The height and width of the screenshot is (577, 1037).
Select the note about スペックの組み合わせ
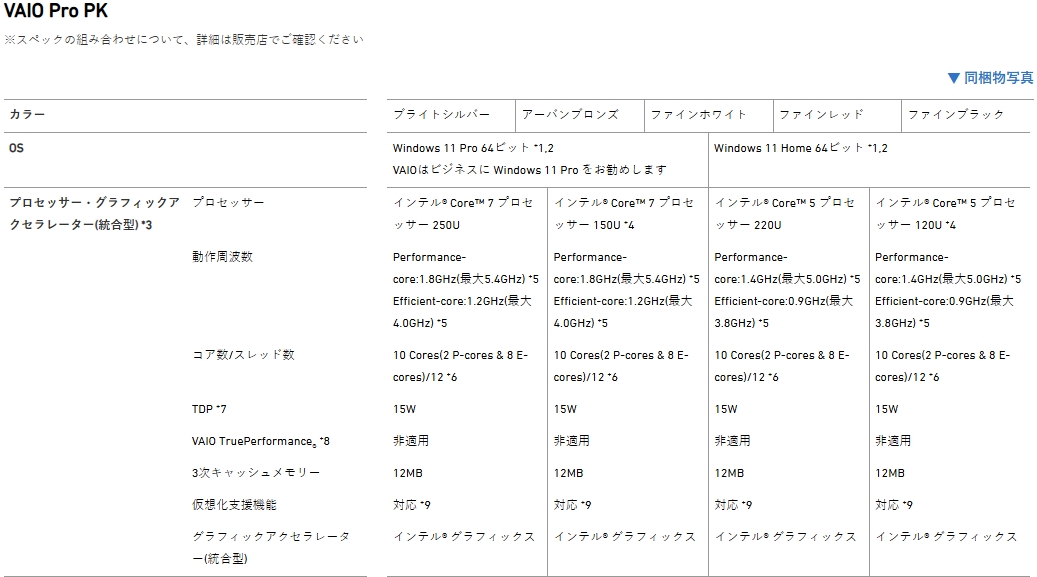(x=184, y=40)
